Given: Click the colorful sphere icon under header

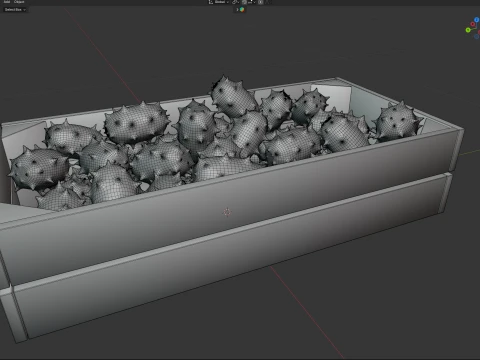Looking at the screenshot, I should [242, 10].
